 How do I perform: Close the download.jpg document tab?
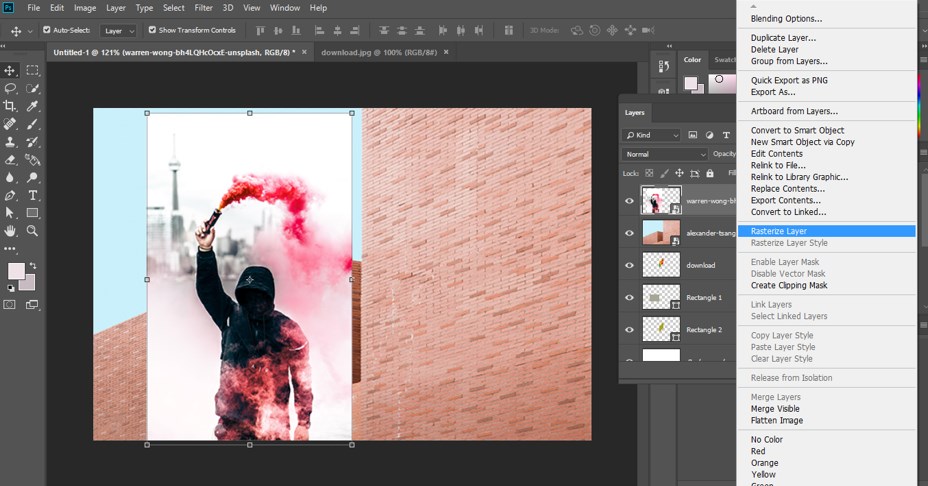click(446, 52)
